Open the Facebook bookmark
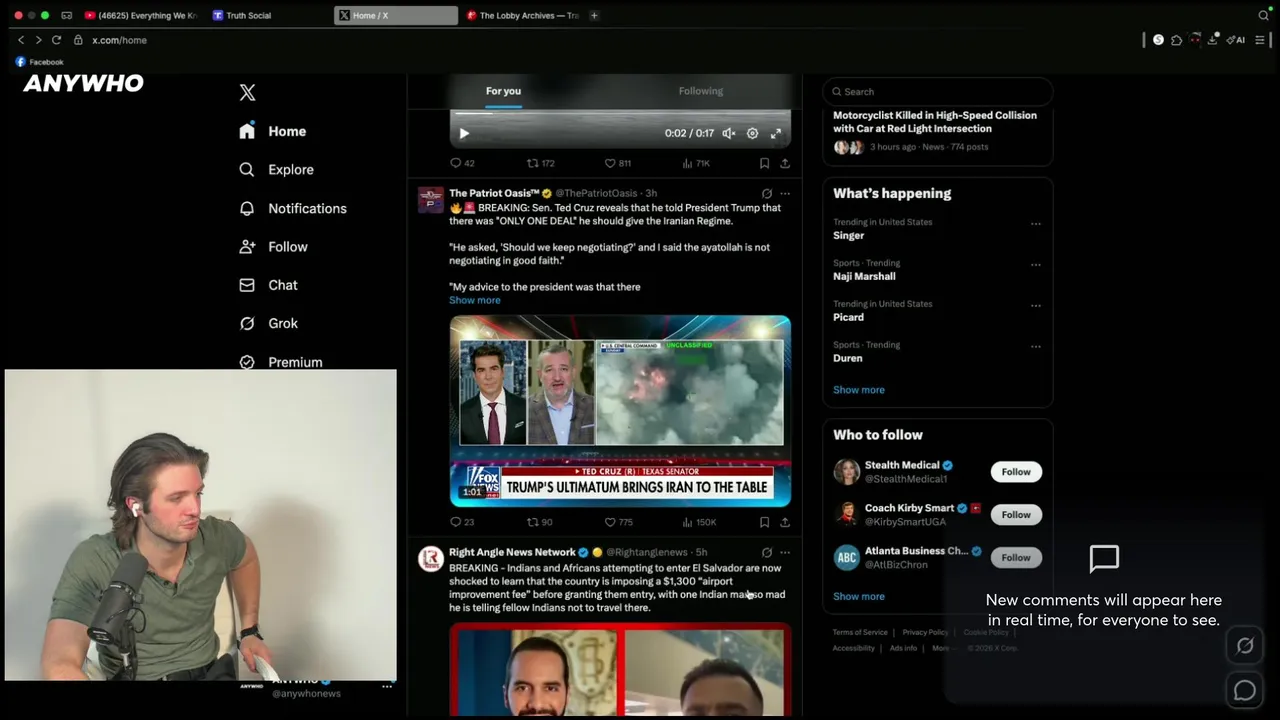Screen dimensions: 1280x720 [39, 62]
